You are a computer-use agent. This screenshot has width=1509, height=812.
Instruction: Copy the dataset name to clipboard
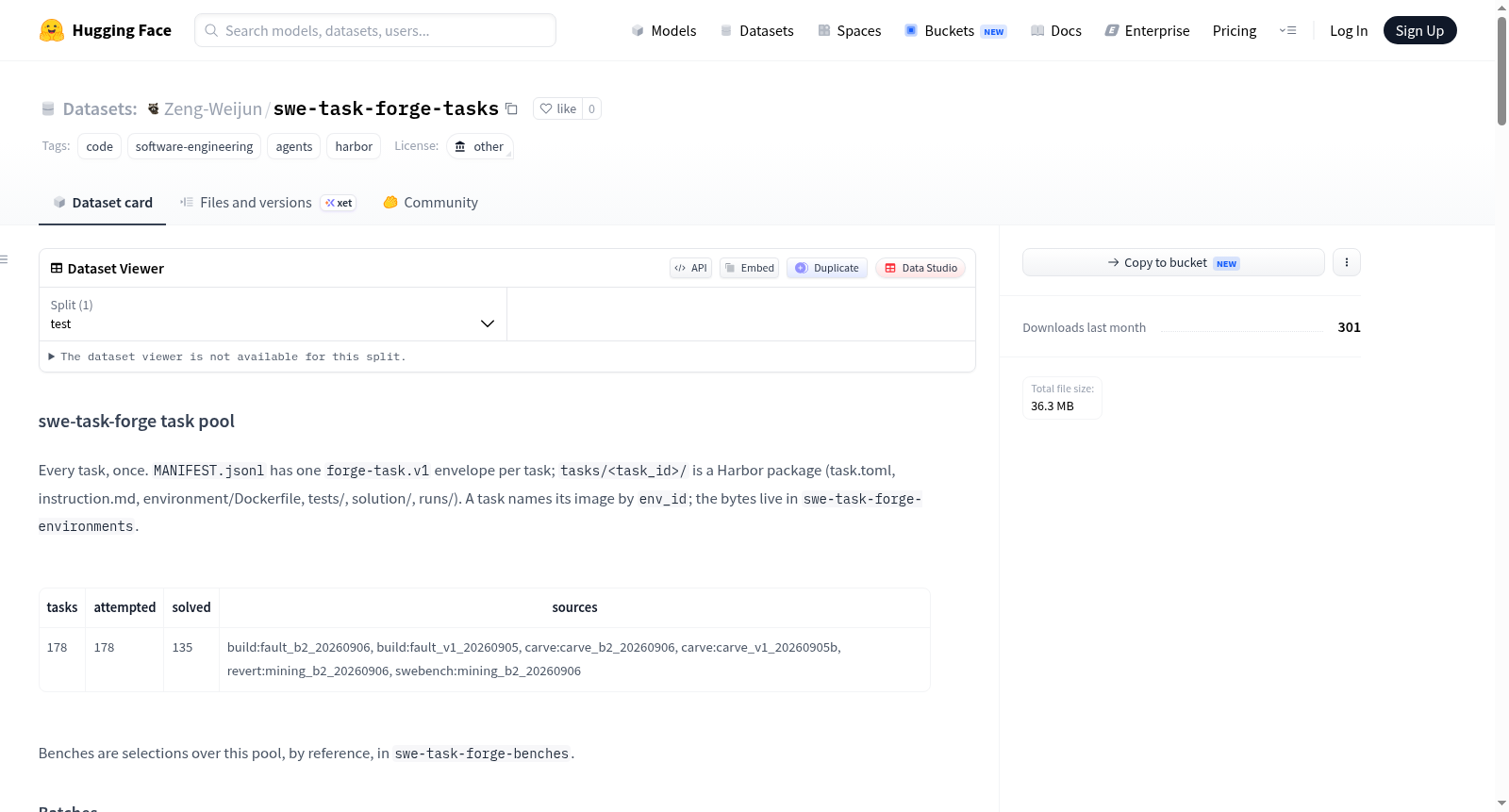(x=511, y=108)
